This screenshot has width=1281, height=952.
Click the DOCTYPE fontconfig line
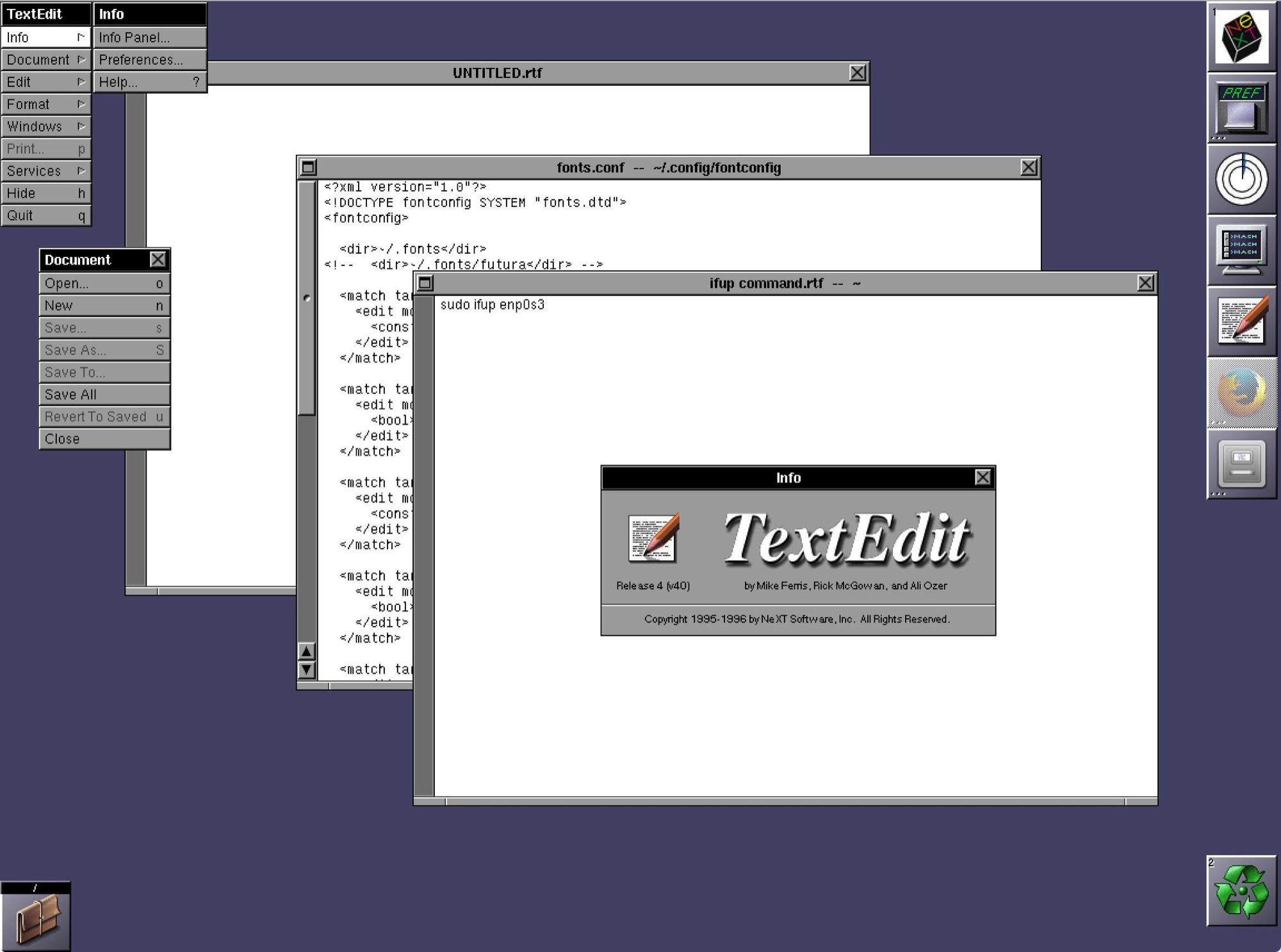click(475, 202)
